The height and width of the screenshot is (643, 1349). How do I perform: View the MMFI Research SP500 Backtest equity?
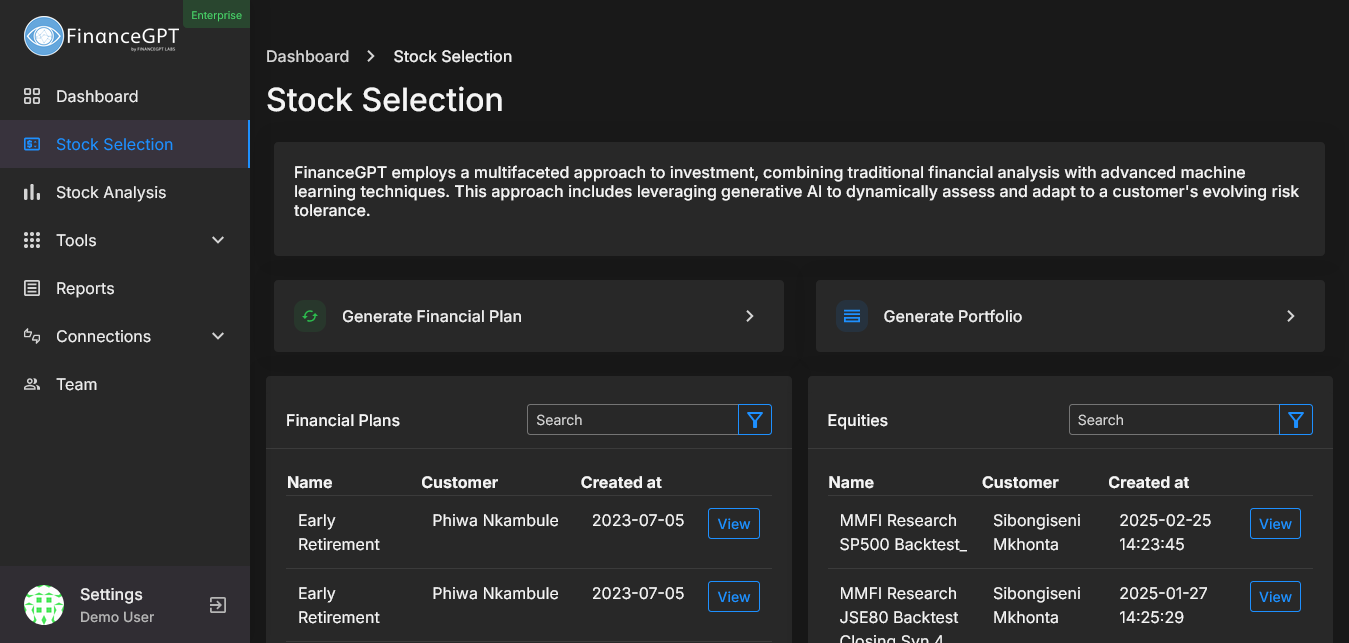1274,524
